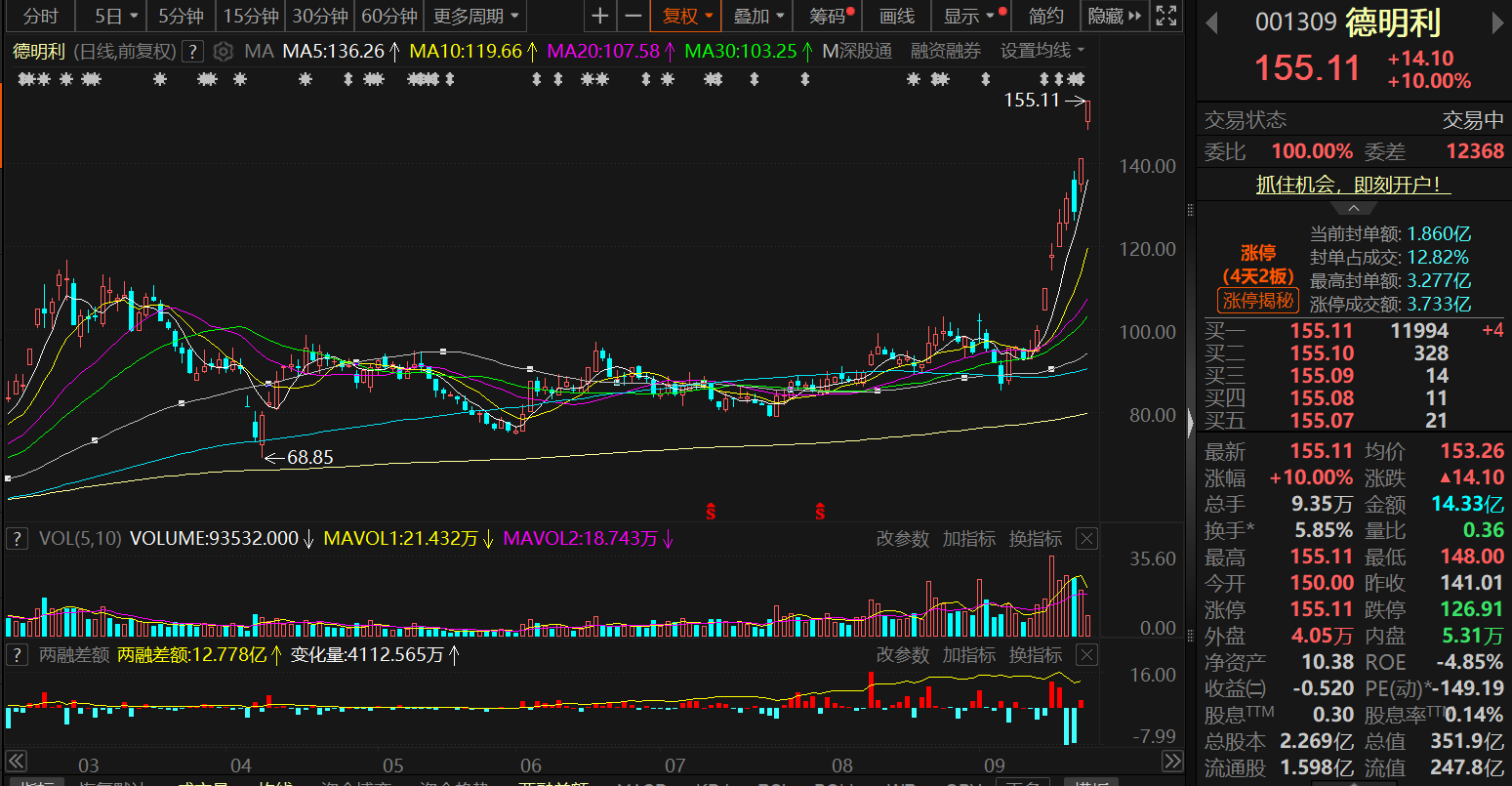This screenshot has width=1512, height=786.
Task: Toggle 简约 simple display mode
Action: [x=1046, y=16]
